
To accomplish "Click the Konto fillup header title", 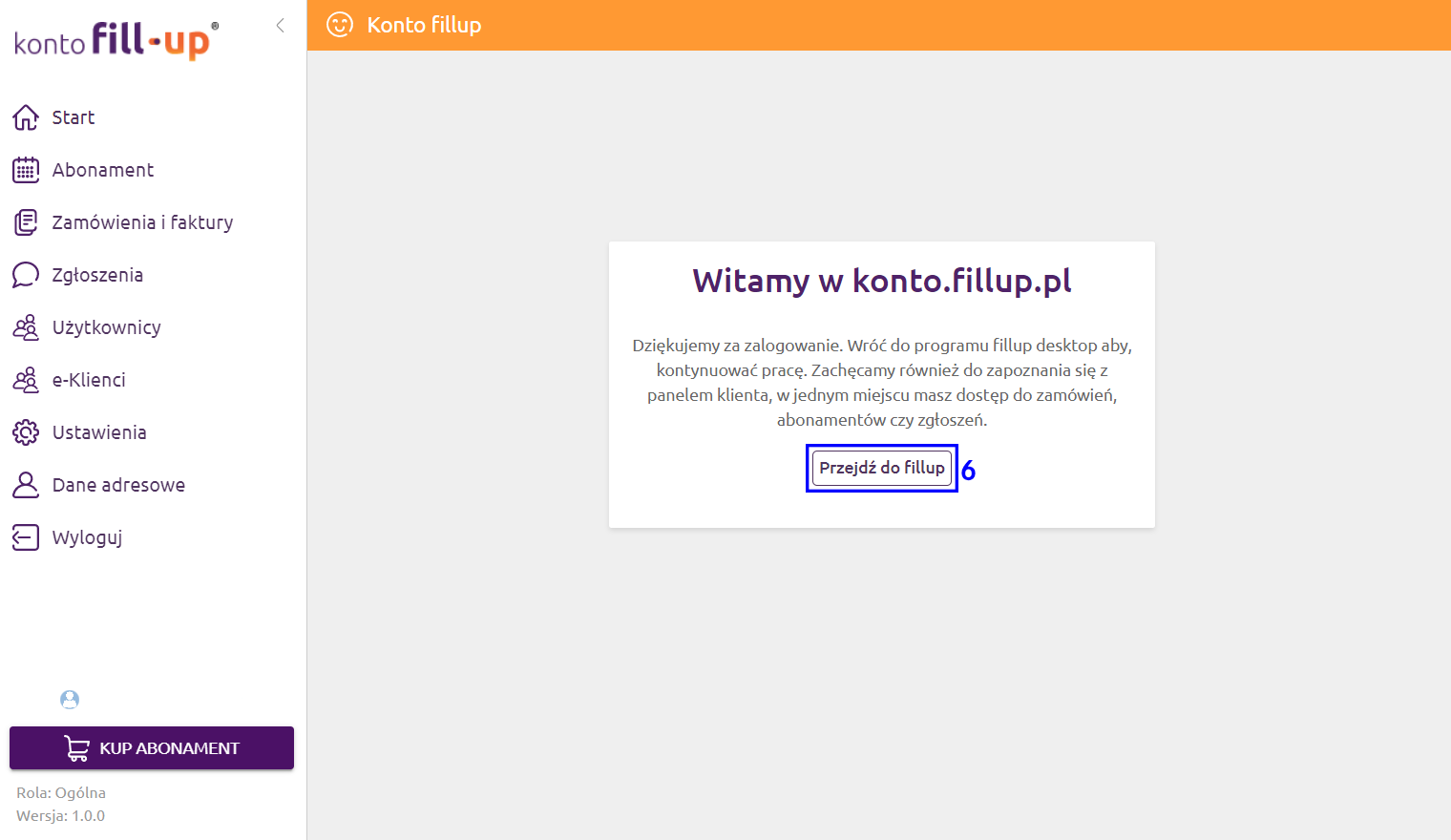I will click(424, 25).
